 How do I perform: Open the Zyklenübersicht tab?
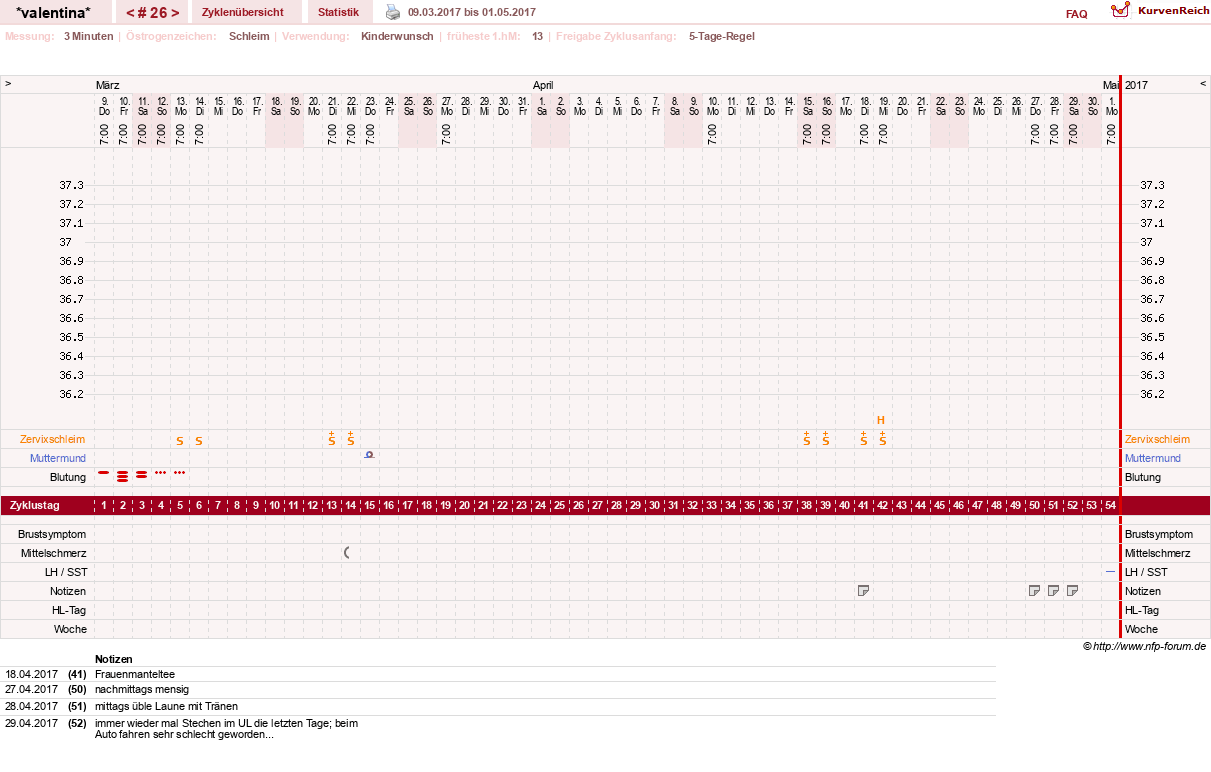[243, 12]
